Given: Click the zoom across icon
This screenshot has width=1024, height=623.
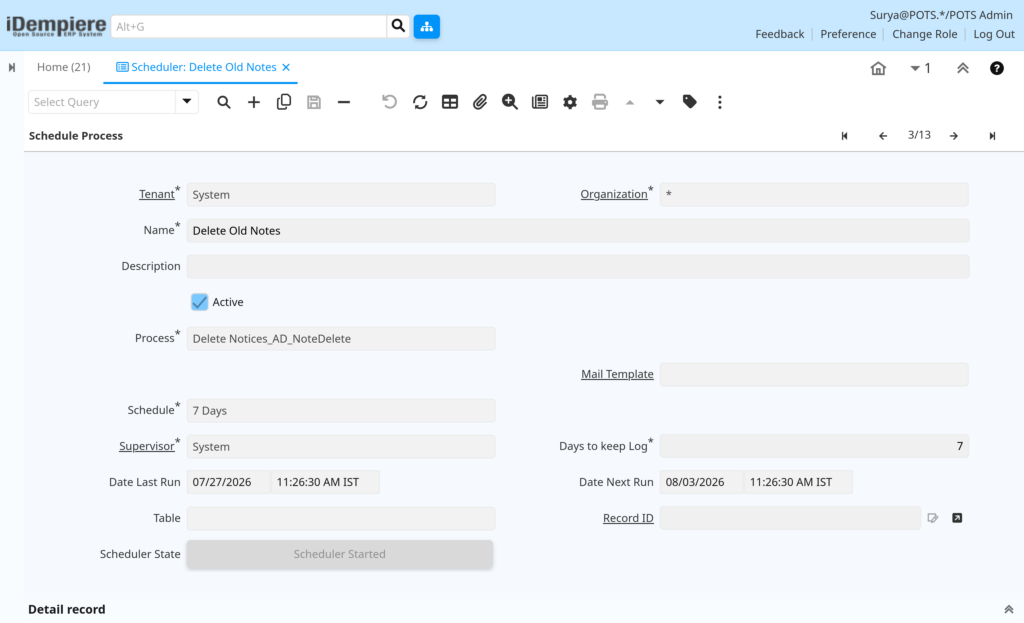Looking at the screenshot, I should 510,102.
